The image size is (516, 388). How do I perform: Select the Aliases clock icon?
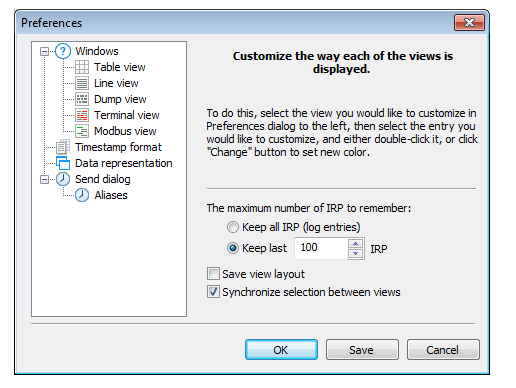[82, 195]
